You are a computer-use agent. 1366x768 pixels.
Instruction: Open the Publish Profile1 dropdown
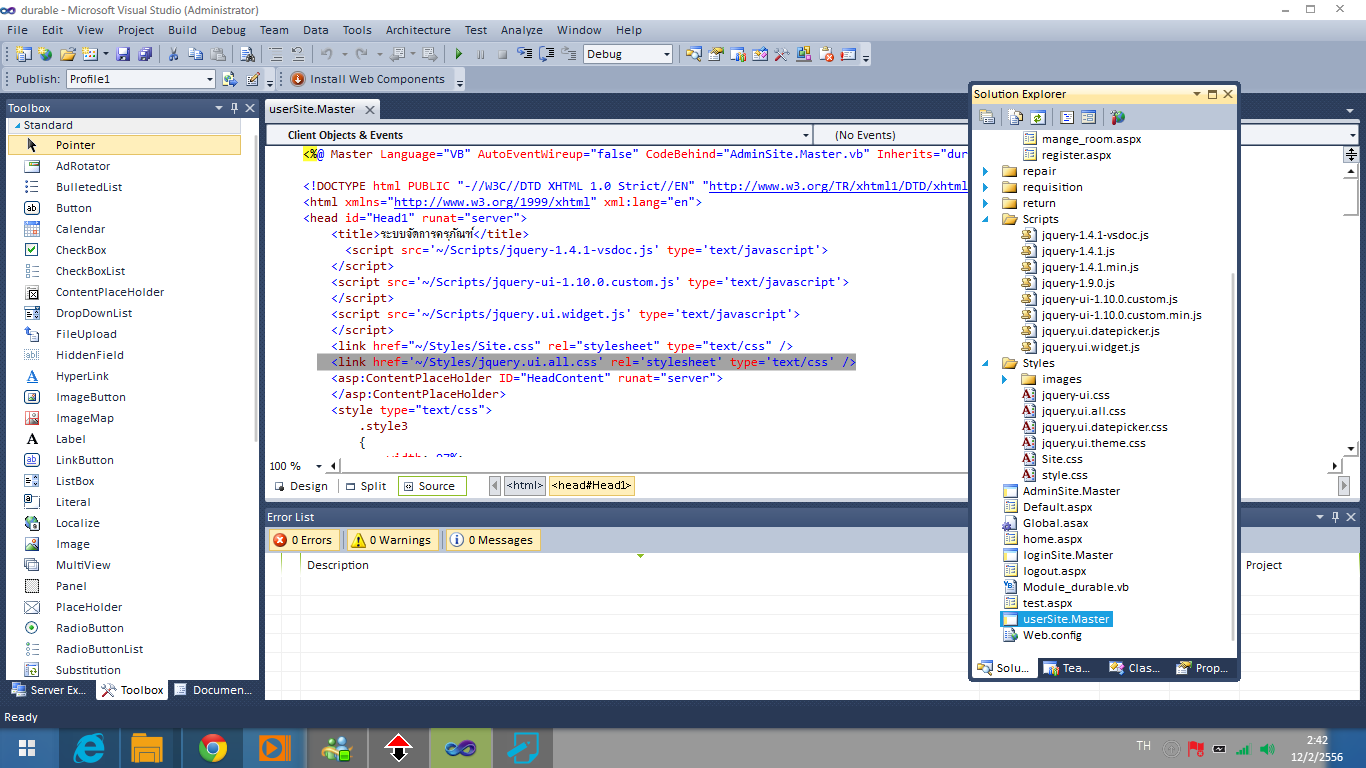click(x=209, y=79)
